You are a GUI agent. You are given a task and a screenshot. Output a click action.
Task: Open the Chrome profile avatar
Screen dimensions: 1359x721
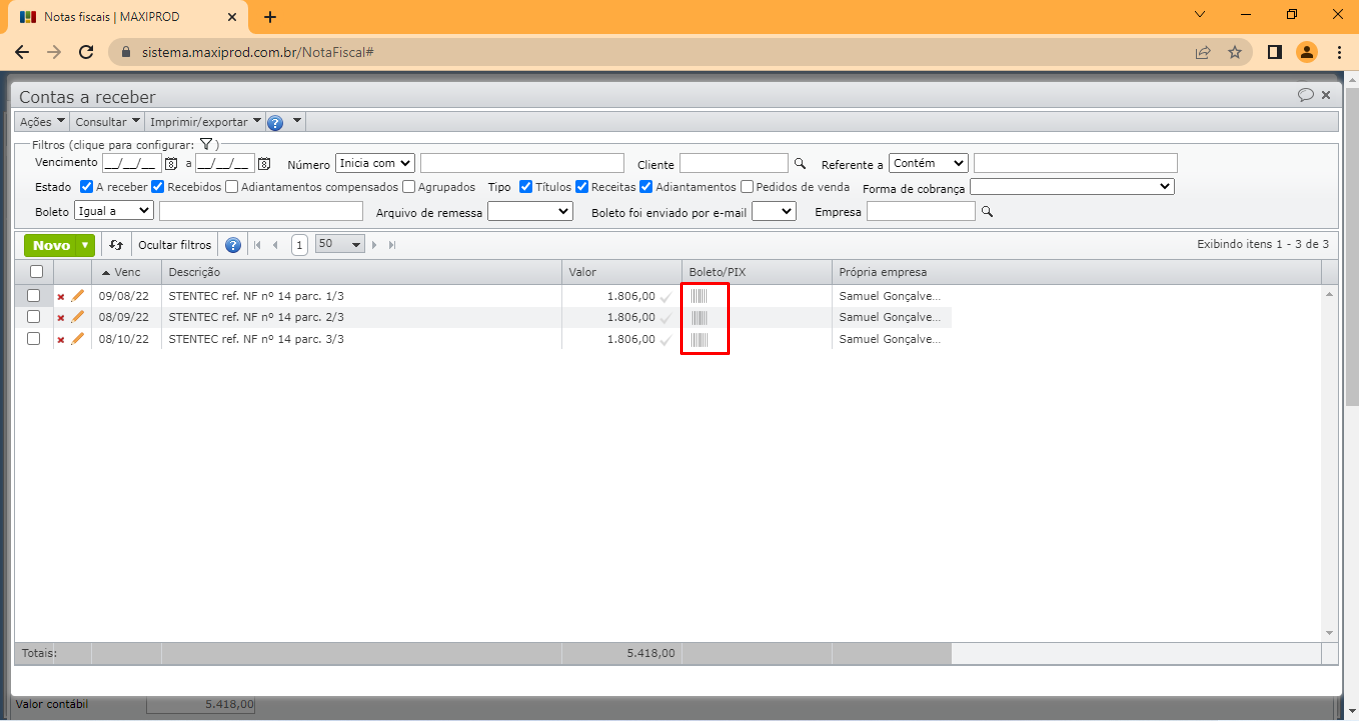[1306, 52]
